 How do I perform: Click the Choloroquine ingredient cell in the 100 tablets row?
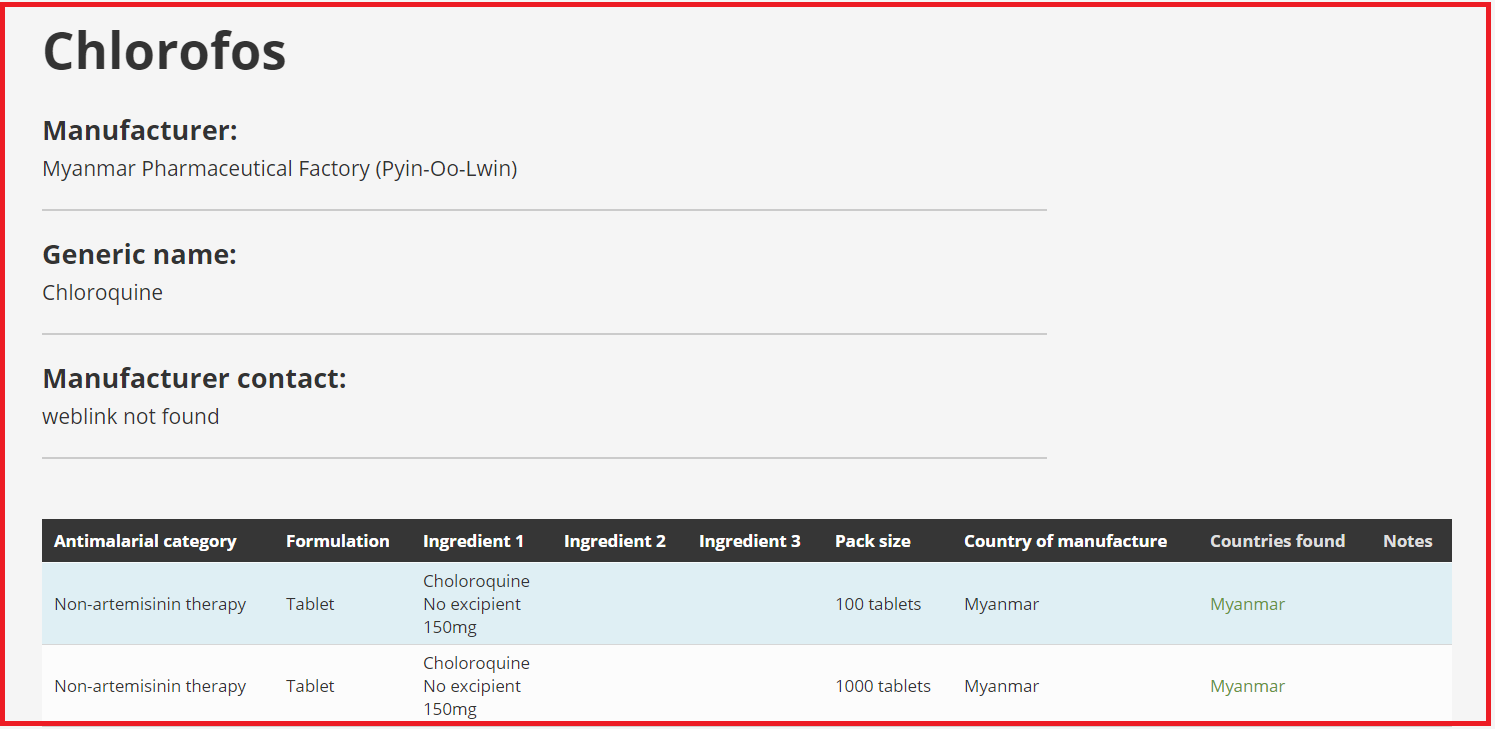click(476, 604)
